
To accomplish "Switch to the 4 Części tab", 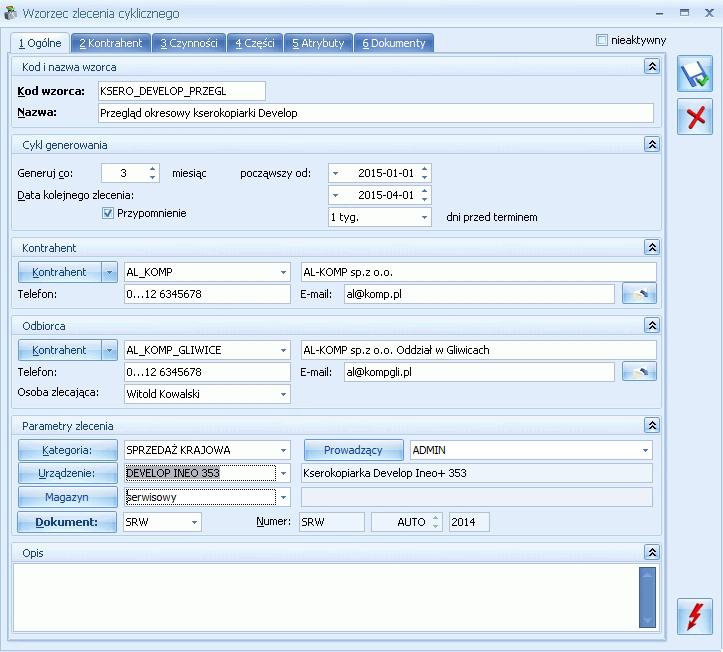I will click(x=255, y=43).
